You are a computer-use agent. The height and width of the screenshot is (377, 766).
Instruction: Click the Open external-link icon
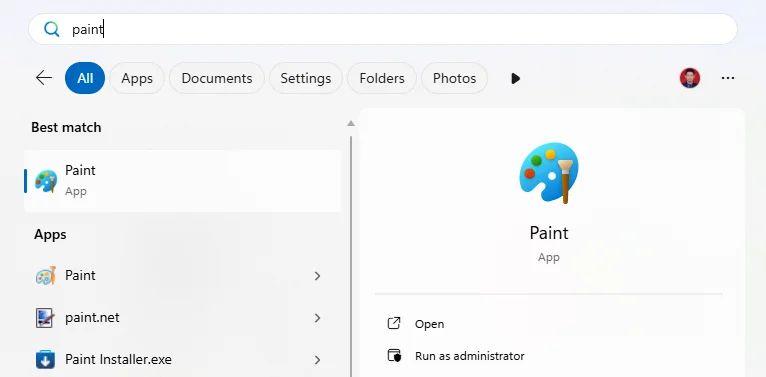394,323
